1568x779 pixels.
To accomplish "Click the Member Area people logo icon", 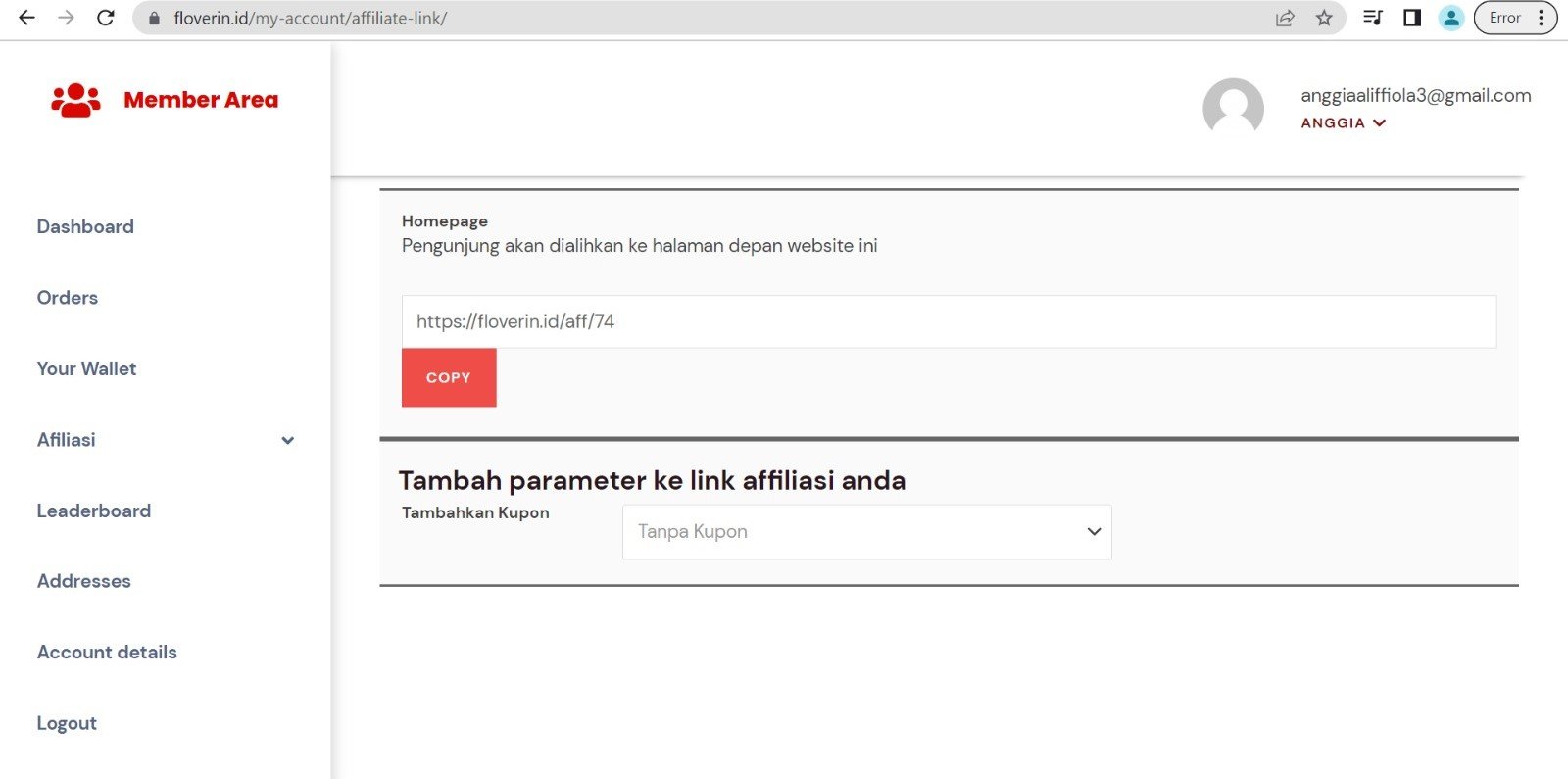I will pos(75,100).
